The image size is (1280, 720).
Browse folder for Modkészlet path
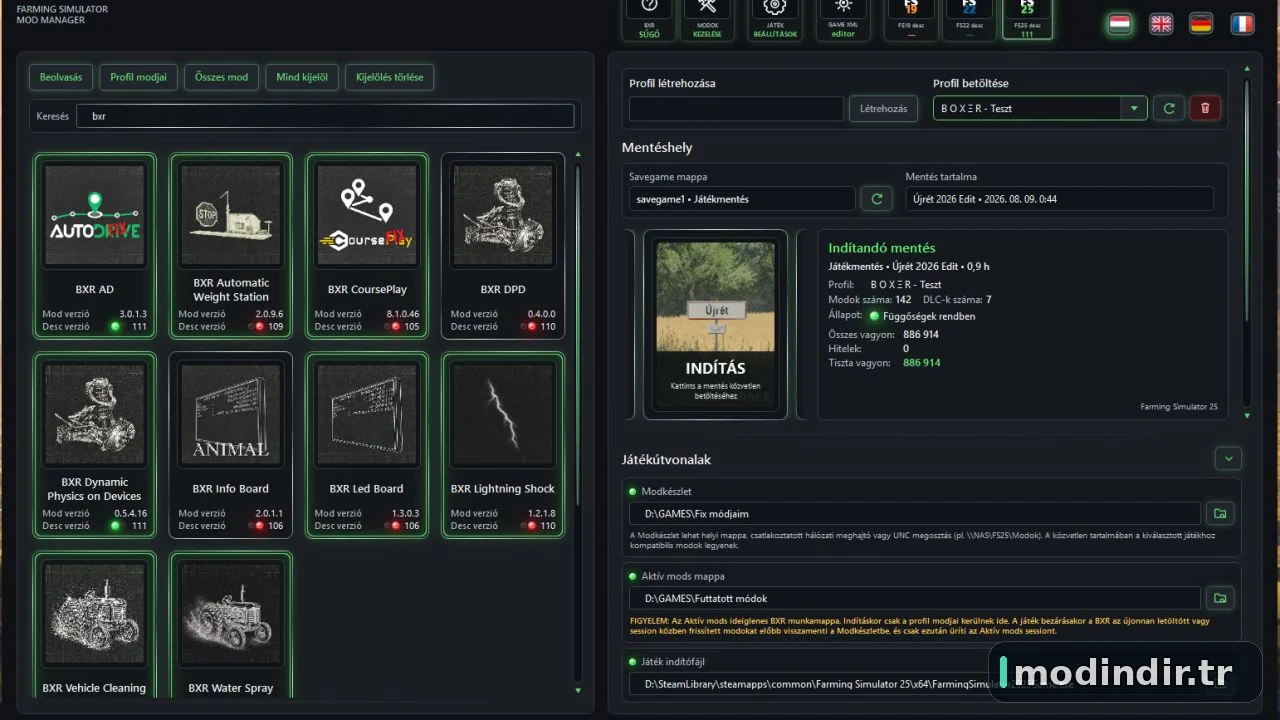pos(1220,514)
